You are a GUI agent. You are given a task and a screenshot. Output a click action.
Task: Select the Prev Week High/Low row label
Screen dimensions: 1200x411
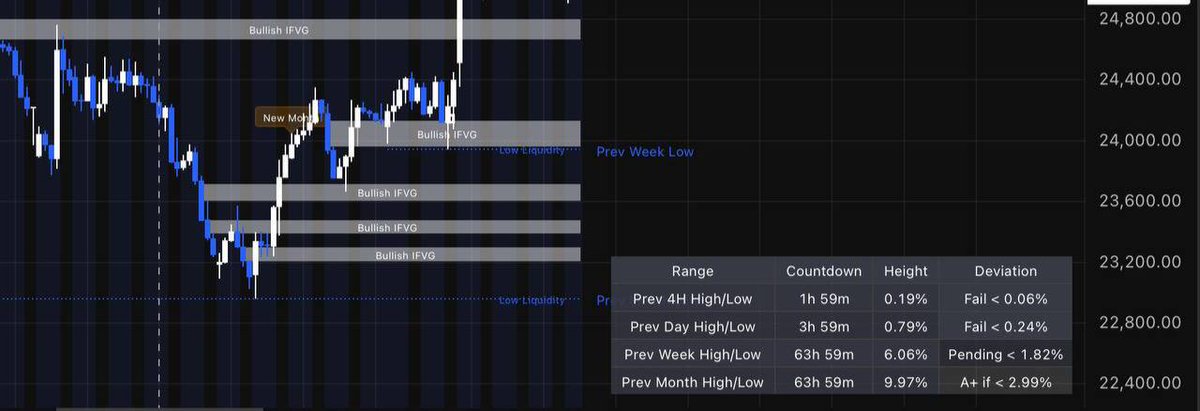tap(693, 354)
